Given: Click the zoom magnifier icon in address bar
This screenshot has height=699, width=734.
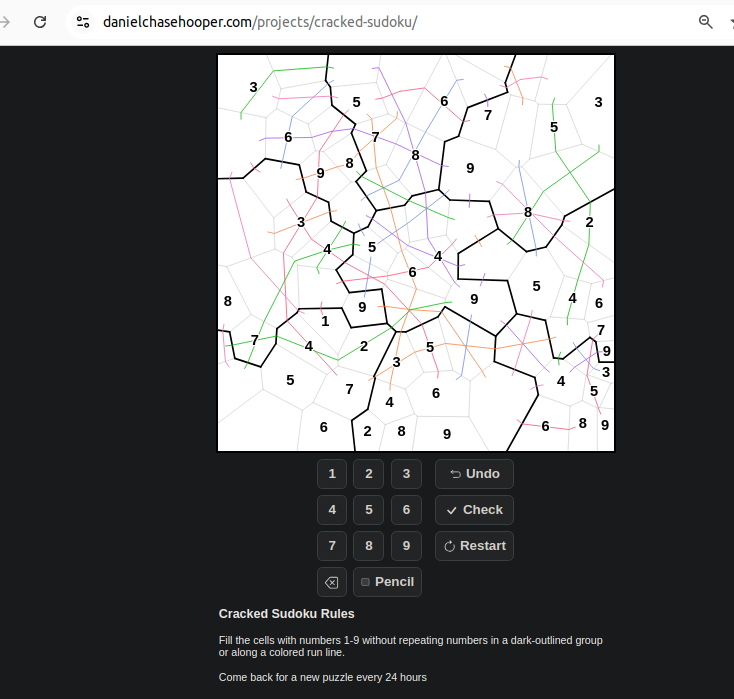Looking at the screenshot, I should pos(705,22).
